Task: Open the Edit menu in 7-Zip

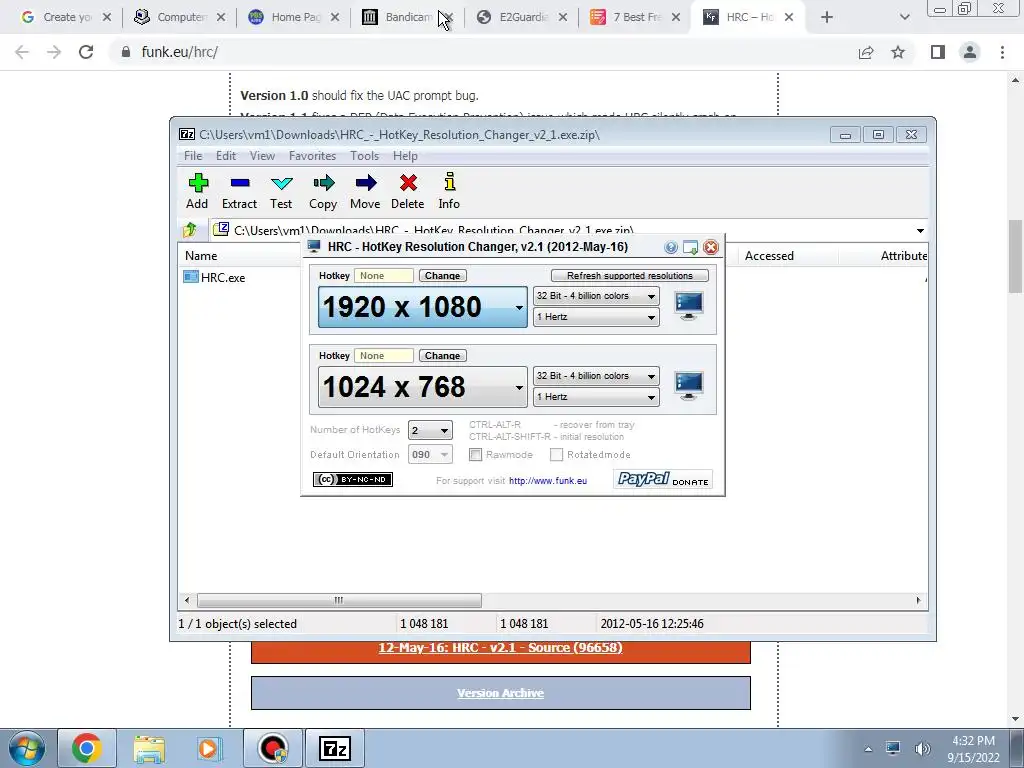Action: 226,155
